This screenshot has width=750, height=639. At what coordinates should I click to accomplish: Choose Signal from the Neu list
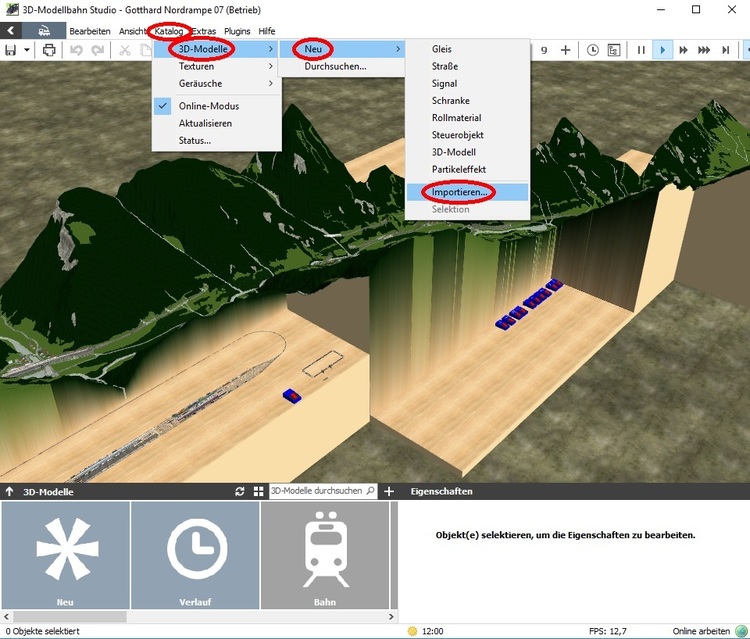(x=467, y=83)
